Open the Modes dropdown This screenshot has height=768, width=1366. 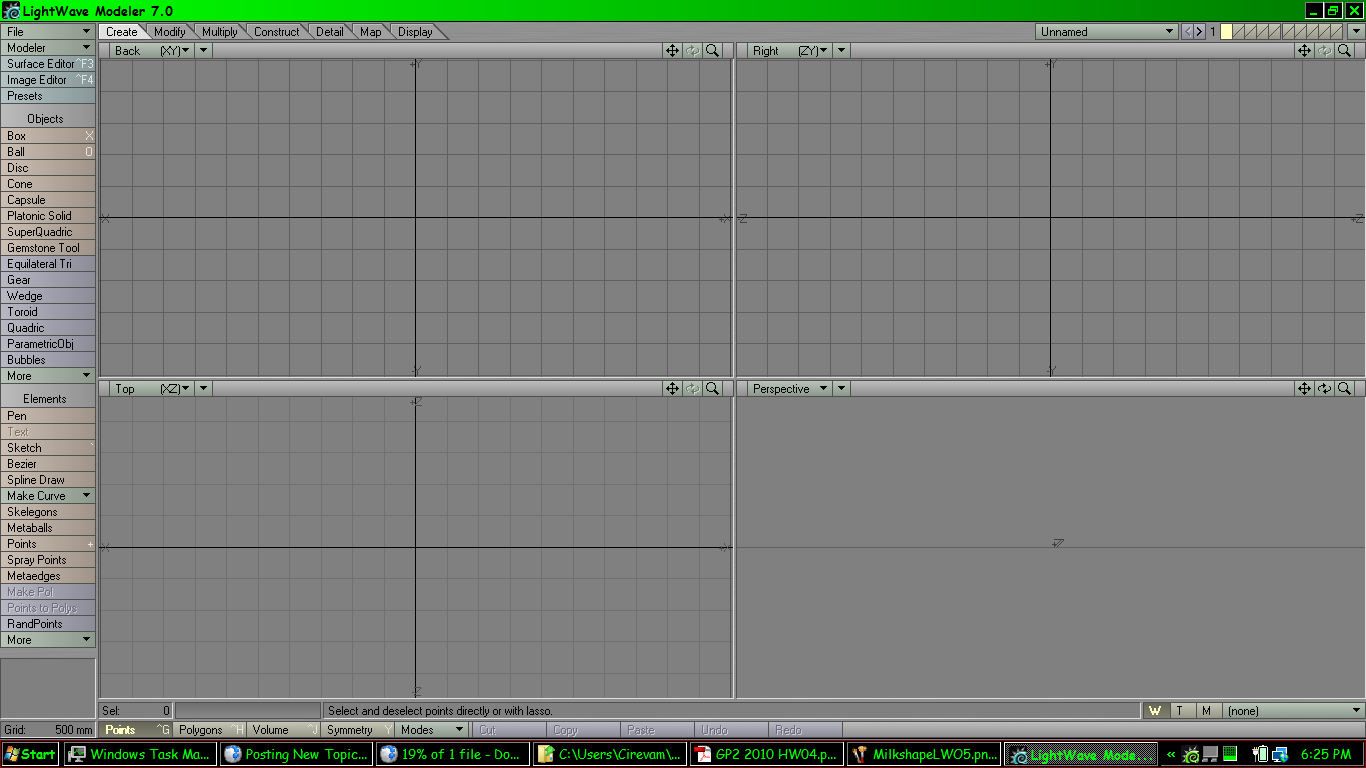click(x=431, y=730)
